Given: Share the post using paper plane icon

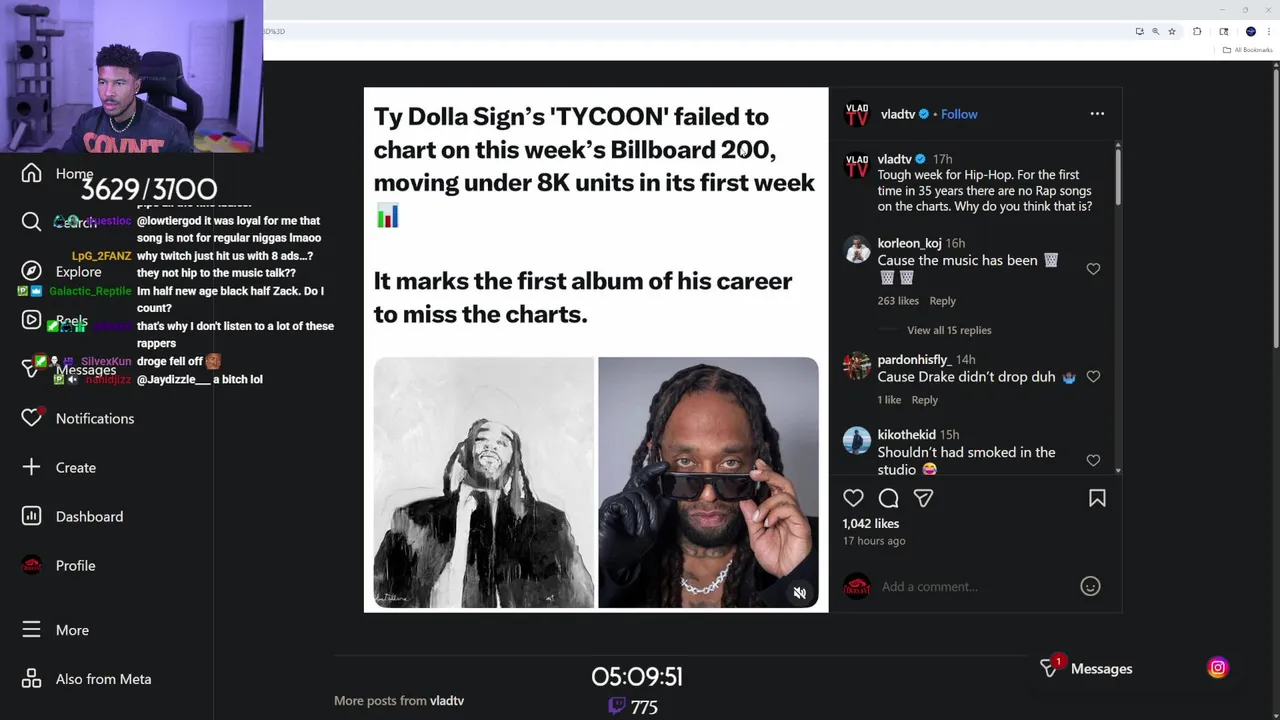Looking at the screenshot, I should click(923, 498).
